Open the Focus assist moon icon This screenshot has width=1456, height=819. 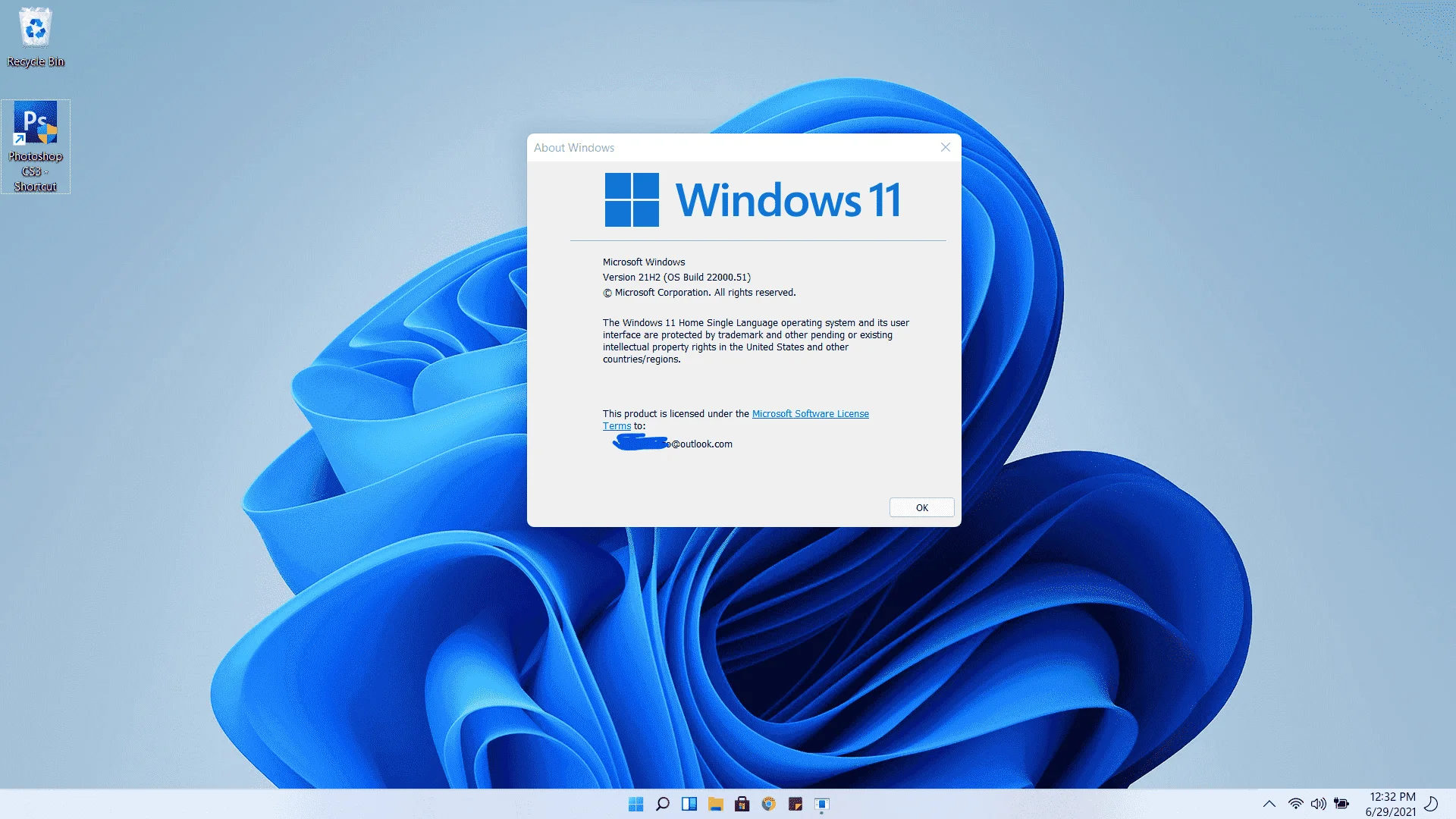tap(1431, 804)
